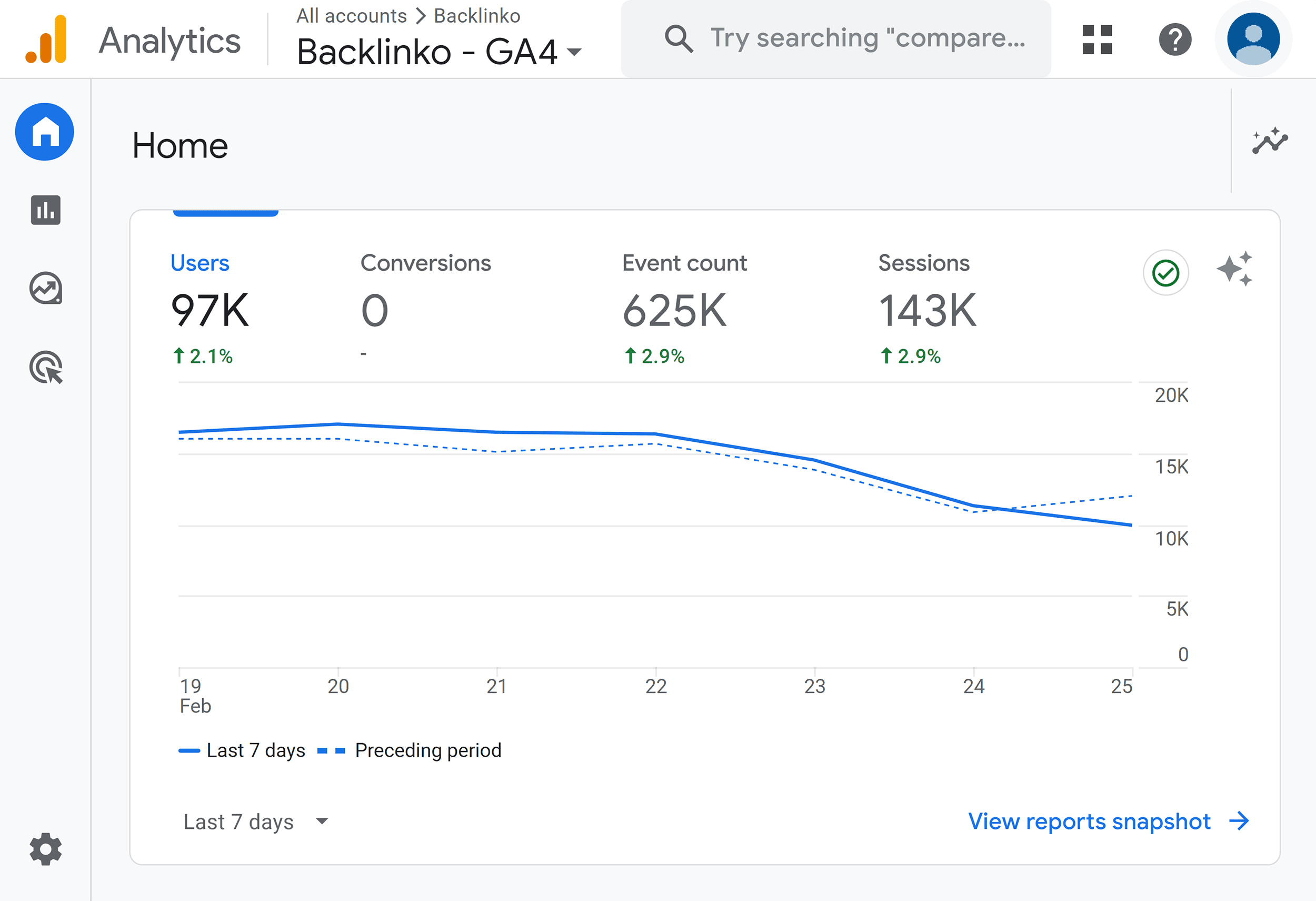This screenshot has width=1316, height=901.
Task: Switch the chart to the Sessions metric
Action: [x=924, y=262]
